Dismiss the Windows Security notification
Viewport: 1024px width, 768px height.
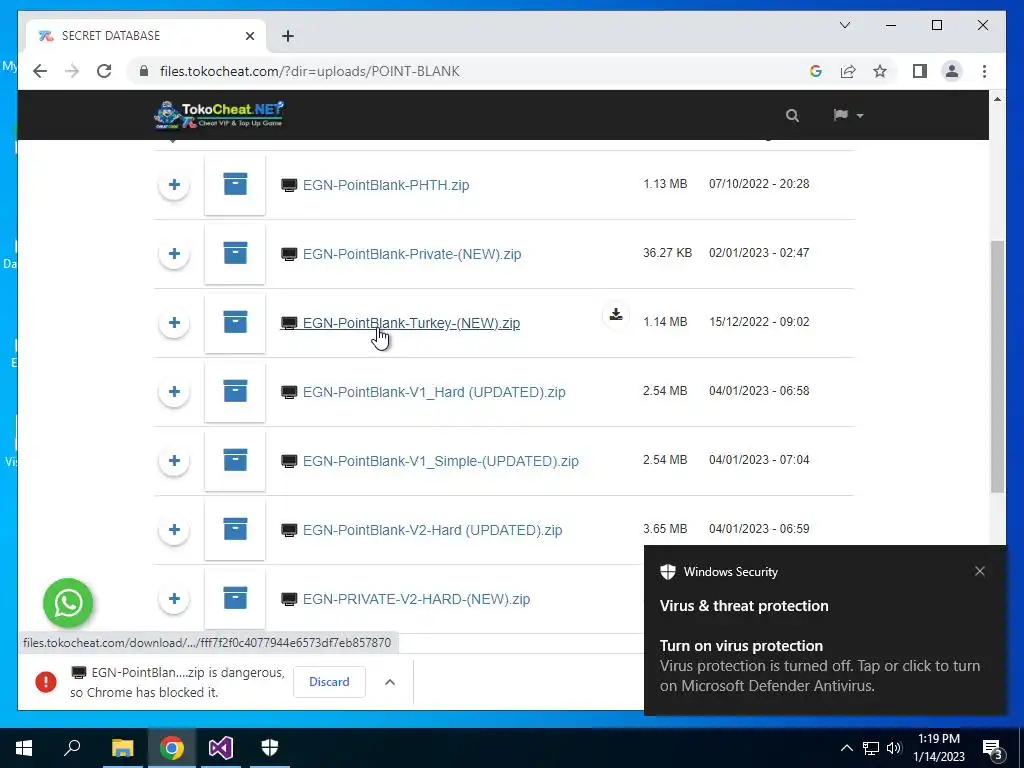[980, 571]
